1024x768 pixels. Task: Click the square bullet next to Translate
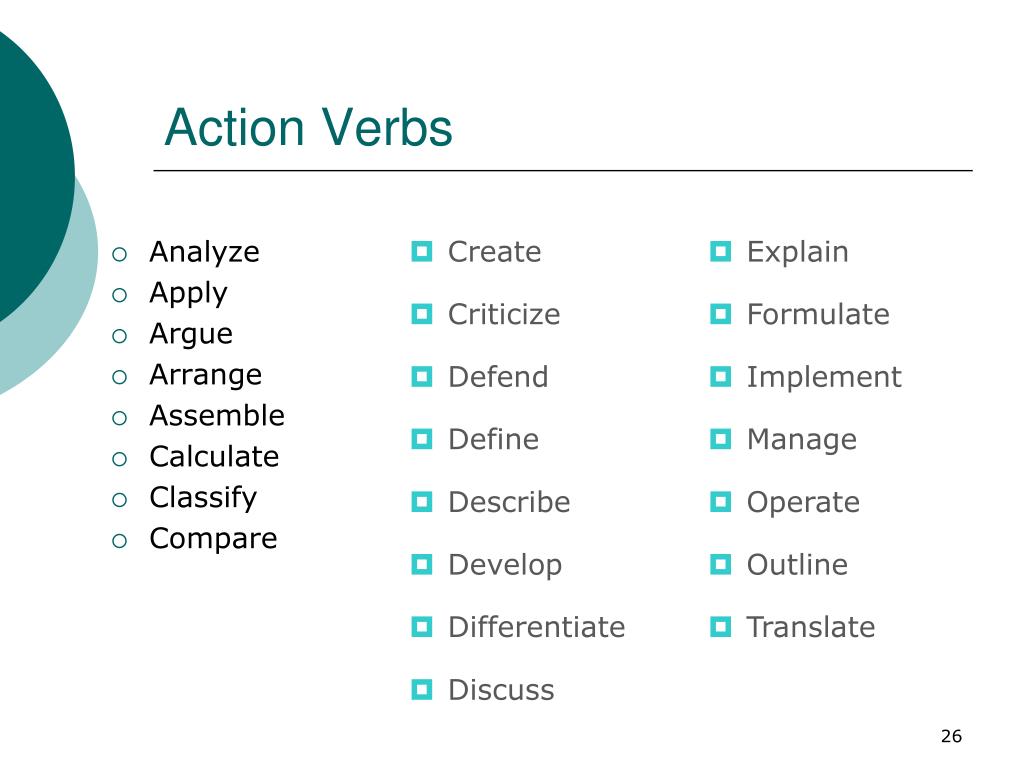(720, 627)
